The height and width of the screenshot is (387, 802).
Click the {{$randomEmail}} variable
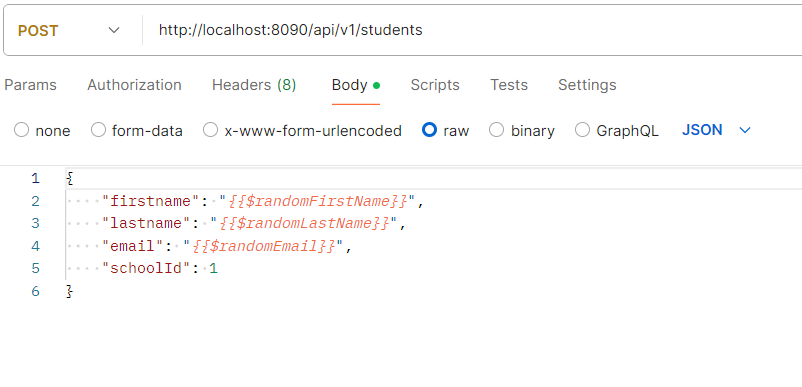point(264,246)
